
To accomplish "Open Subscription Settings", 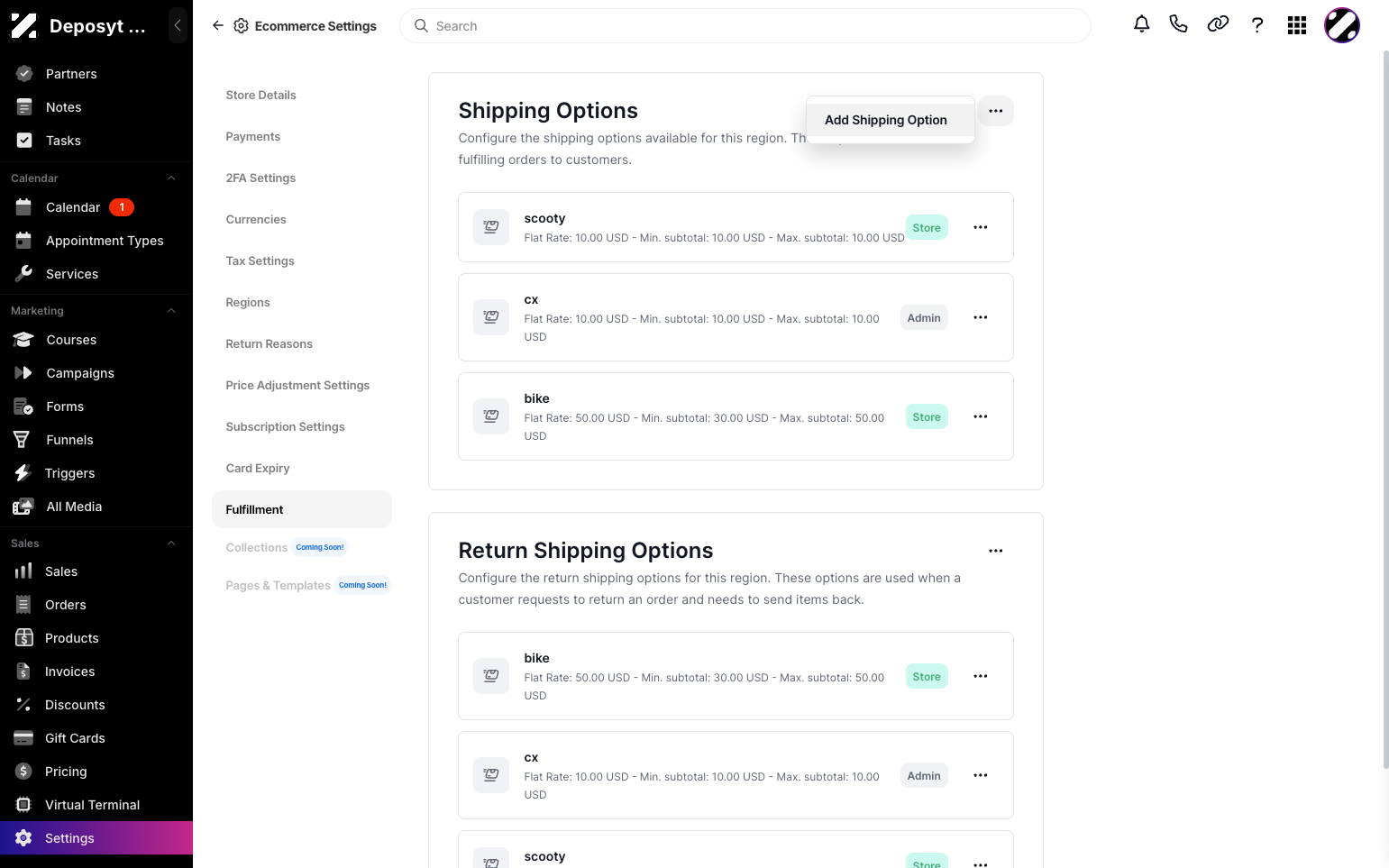I will click(286, 426).
